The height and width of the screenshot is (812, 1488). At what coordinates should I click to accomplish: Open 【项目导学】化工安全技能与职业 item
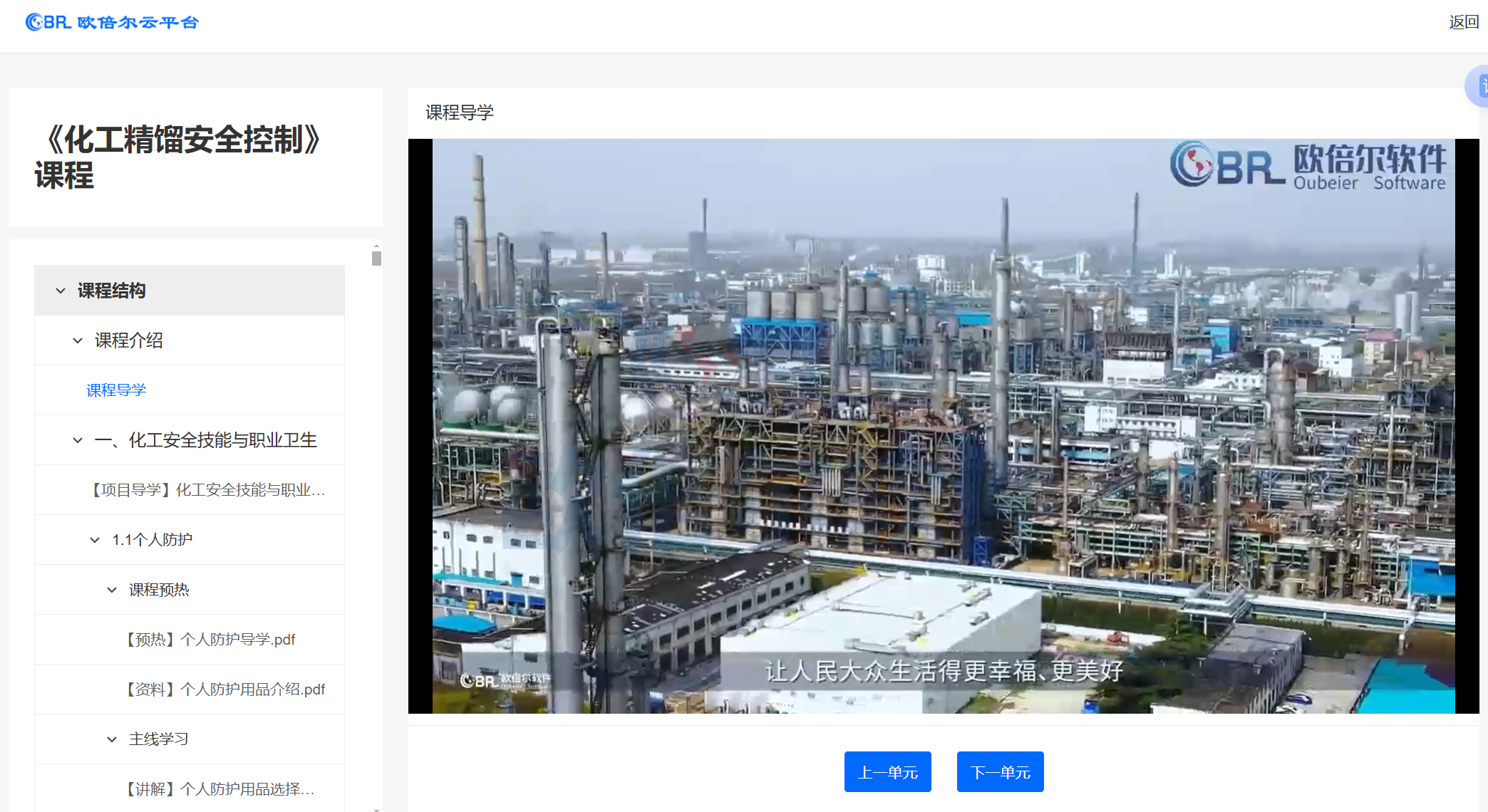pos(207,490)
